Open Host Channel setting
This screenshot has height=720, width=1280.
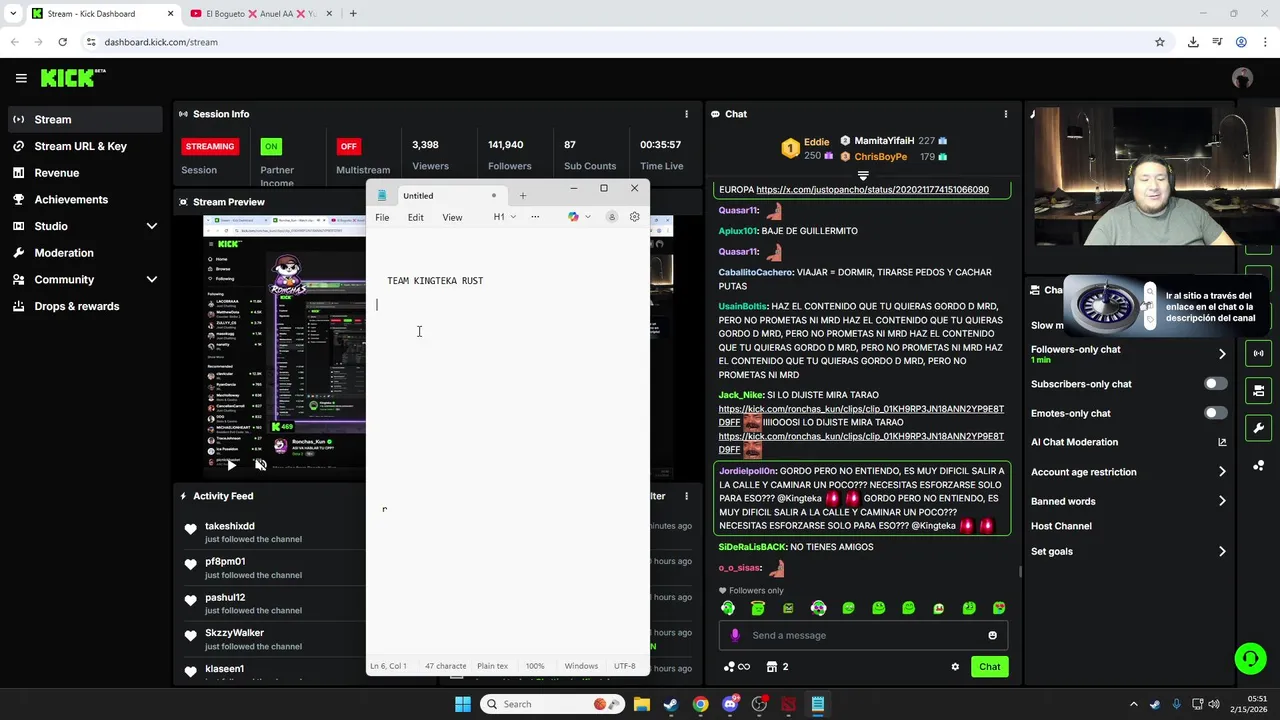point(1061,526)
